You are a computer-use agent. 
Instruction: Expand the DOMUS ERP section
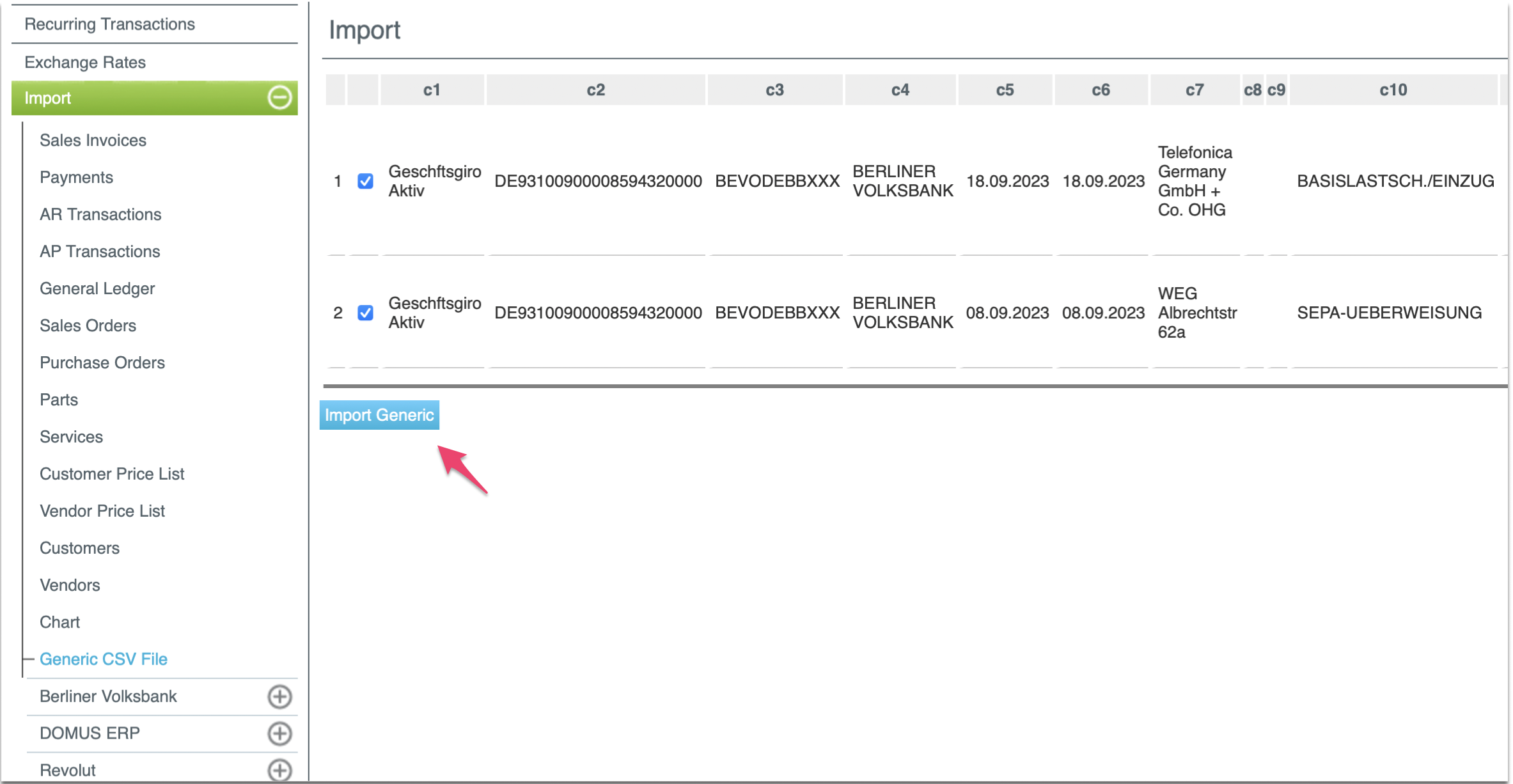click(x=279, y=733)
